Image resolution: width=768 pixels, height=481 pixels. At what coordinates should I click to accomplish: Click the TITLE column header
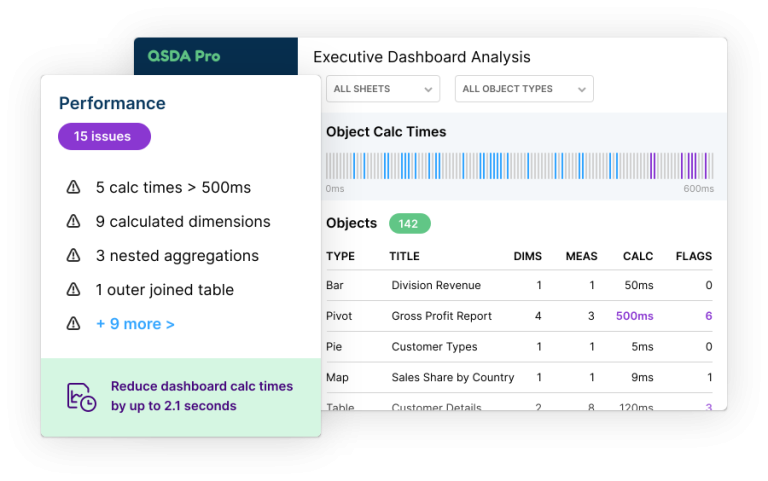[404, 257]
